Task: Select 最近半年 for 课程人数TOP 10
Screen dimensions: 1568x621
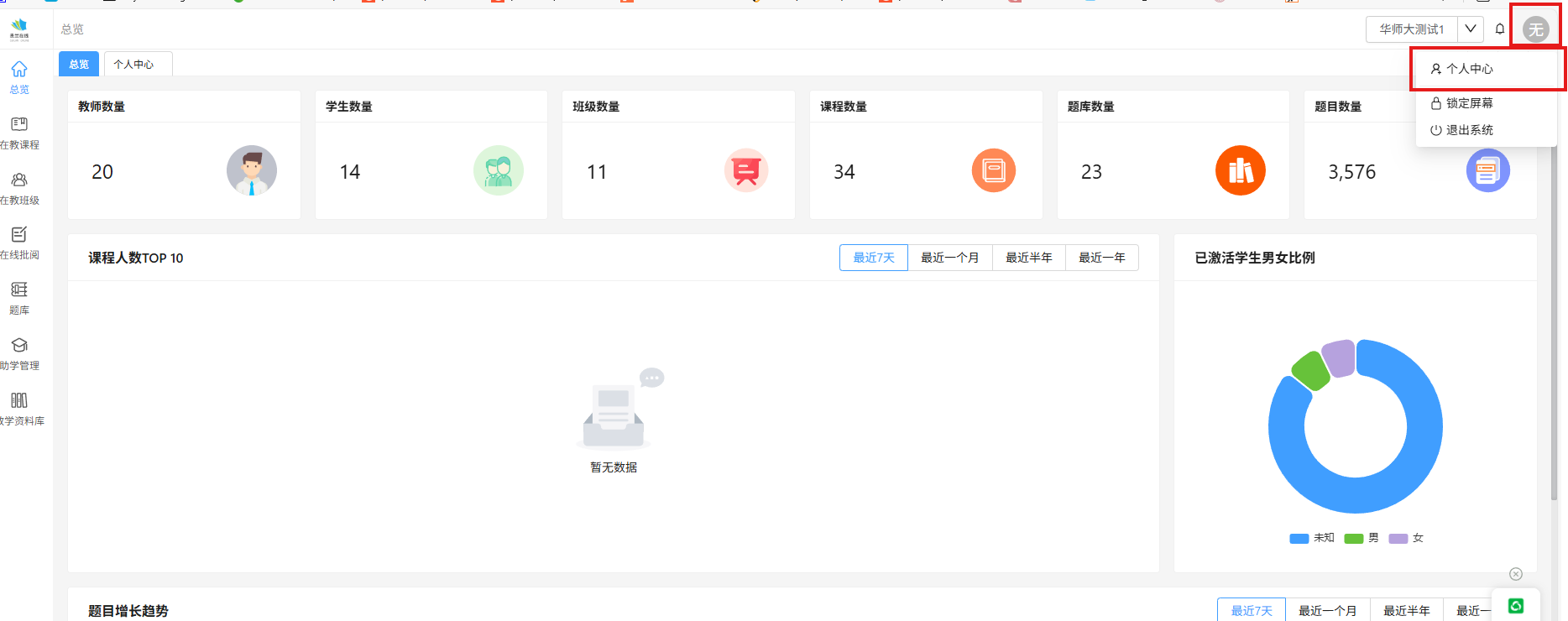Action: pos(1028,258)
